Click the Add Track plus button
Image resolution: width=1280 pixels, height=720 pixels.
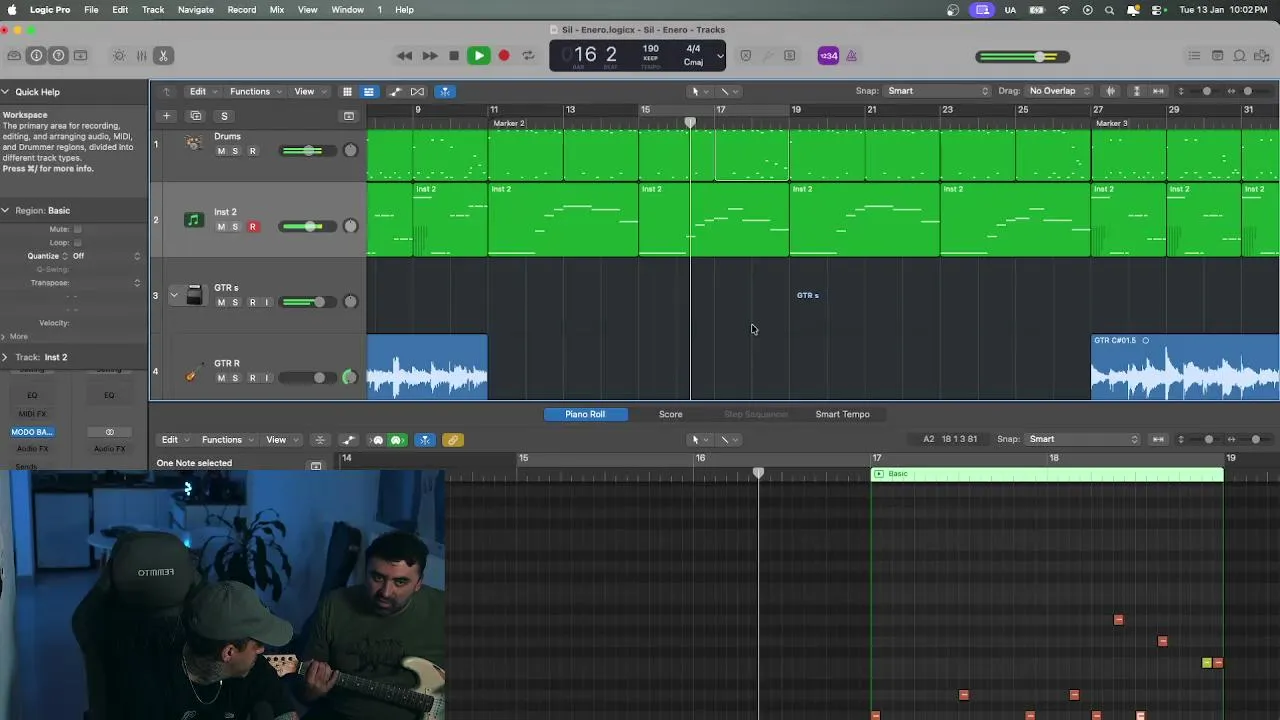pyautogui.click(x=167, y=116)
